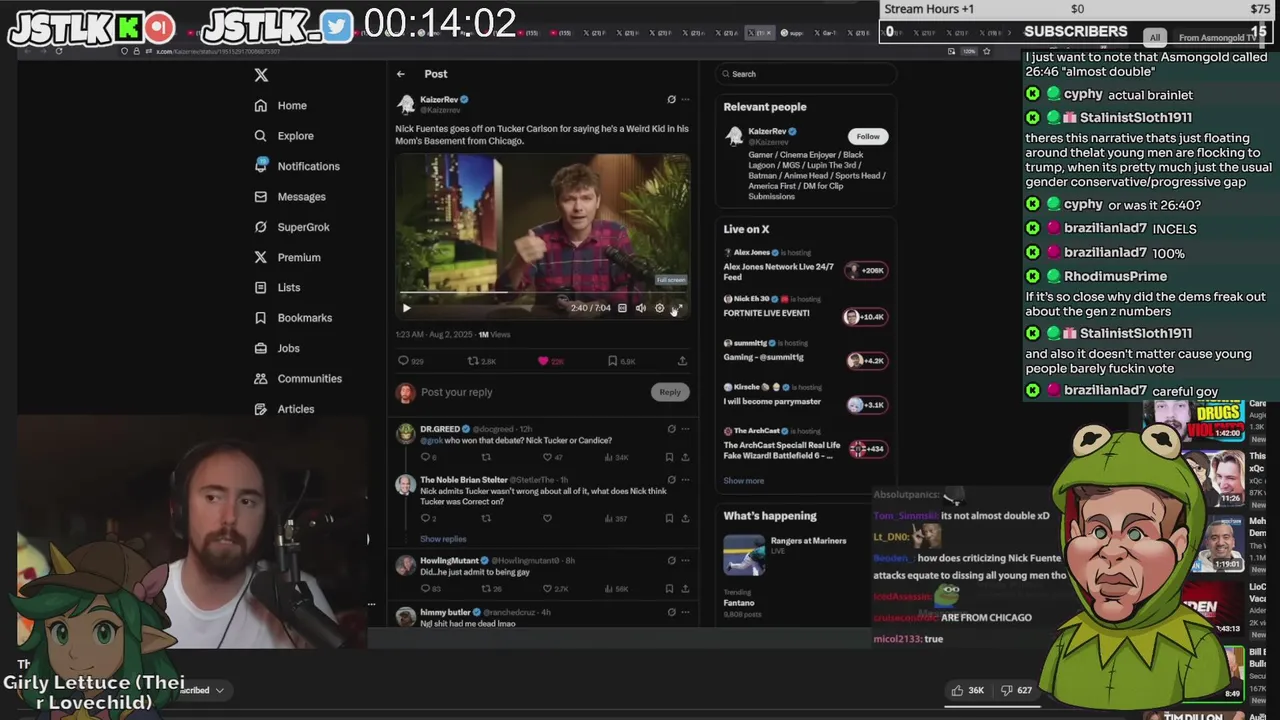Follow KaizerRev in Relevant people
The height and width of the screenshot is (720, 1280).
pos(868,136)
